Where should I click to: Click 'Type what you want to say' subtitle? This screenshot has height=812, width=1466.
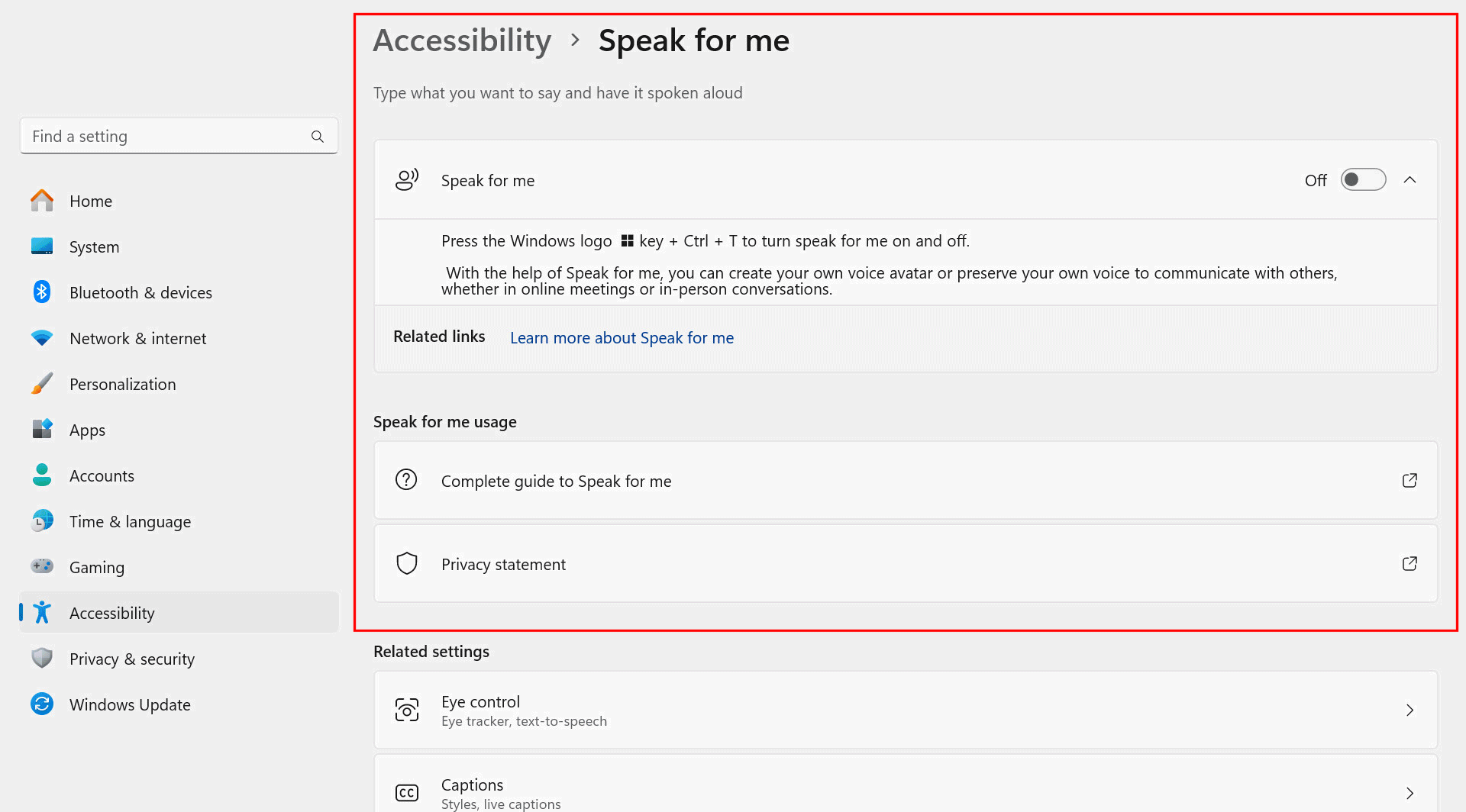point(557,93)
